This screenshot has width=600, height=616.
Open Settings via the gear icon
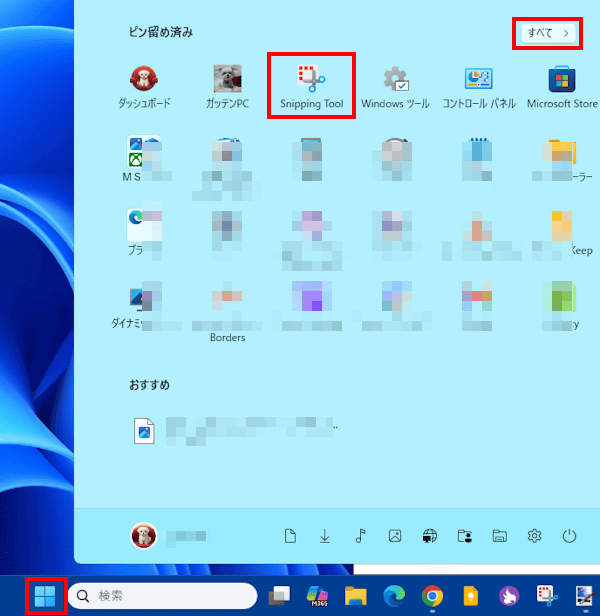(x=534, y=536)
